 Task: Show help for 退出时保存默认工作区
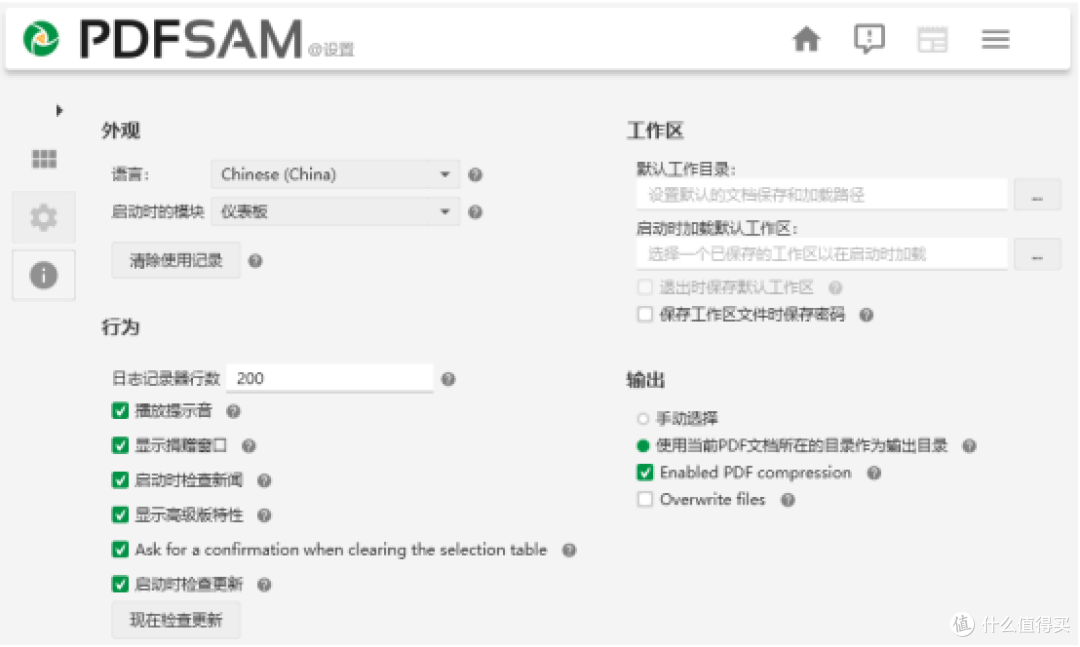coord(835,288)
